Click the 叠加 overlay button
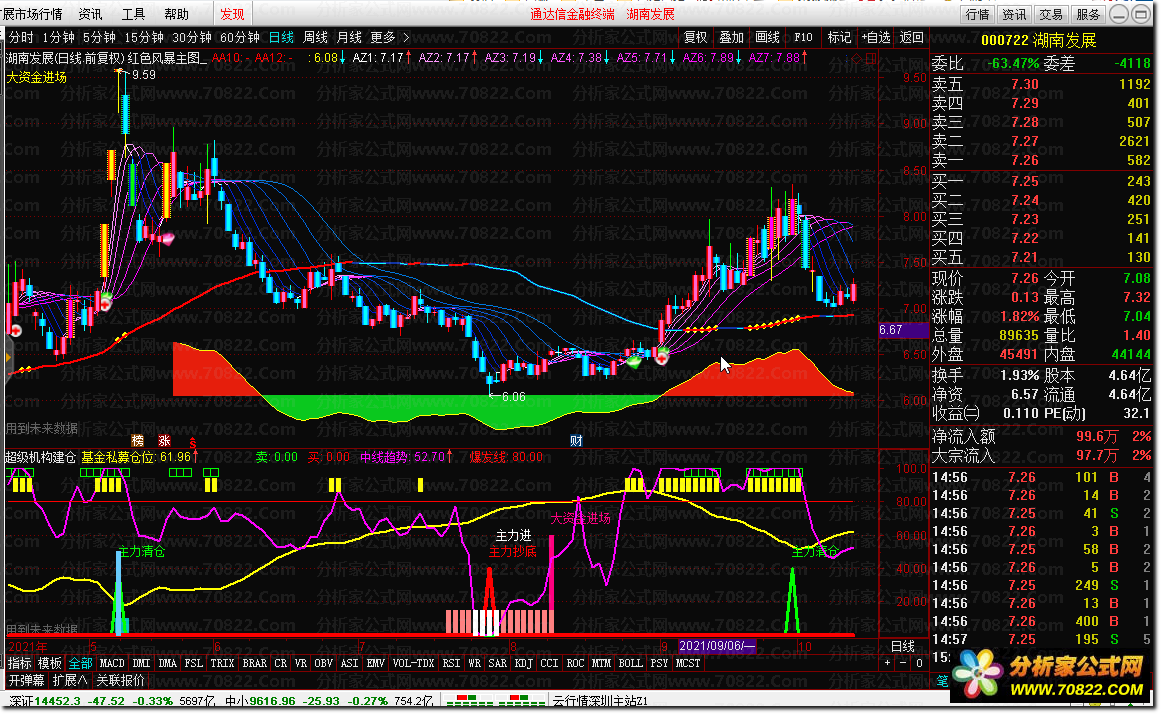1162x714 pixels. (731, 37)
